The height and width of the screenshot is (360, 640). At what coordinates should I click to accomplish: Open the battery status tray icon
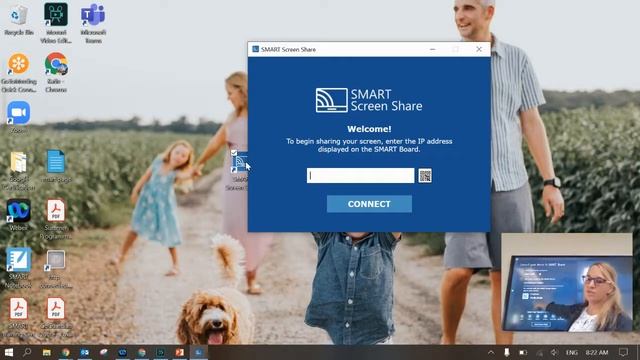click(523, 352)
